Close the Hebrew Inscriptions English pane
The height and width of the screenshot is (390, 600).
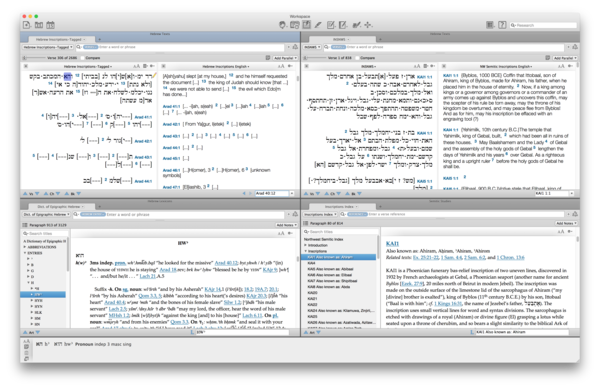pyautogui.click(x=163, y=66)
